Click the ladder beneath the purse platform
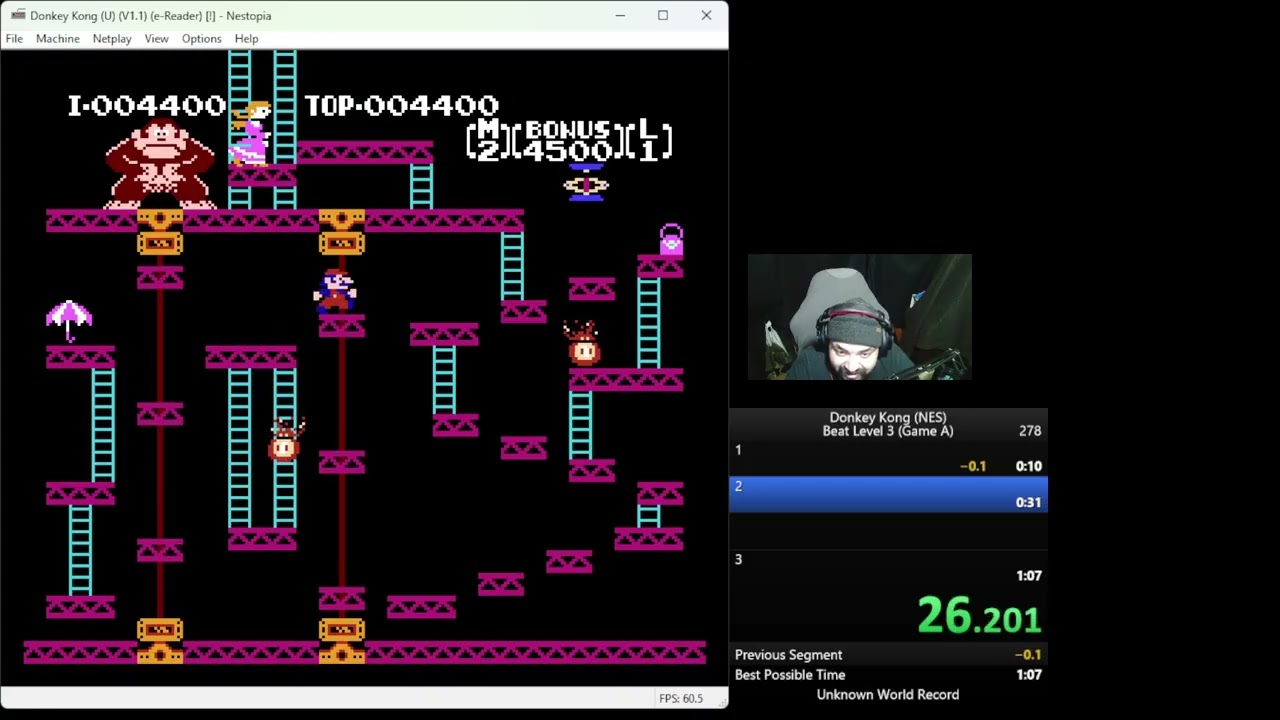Screen dimensions: 1280x720 pyautogui.click(x=649, y=323)
